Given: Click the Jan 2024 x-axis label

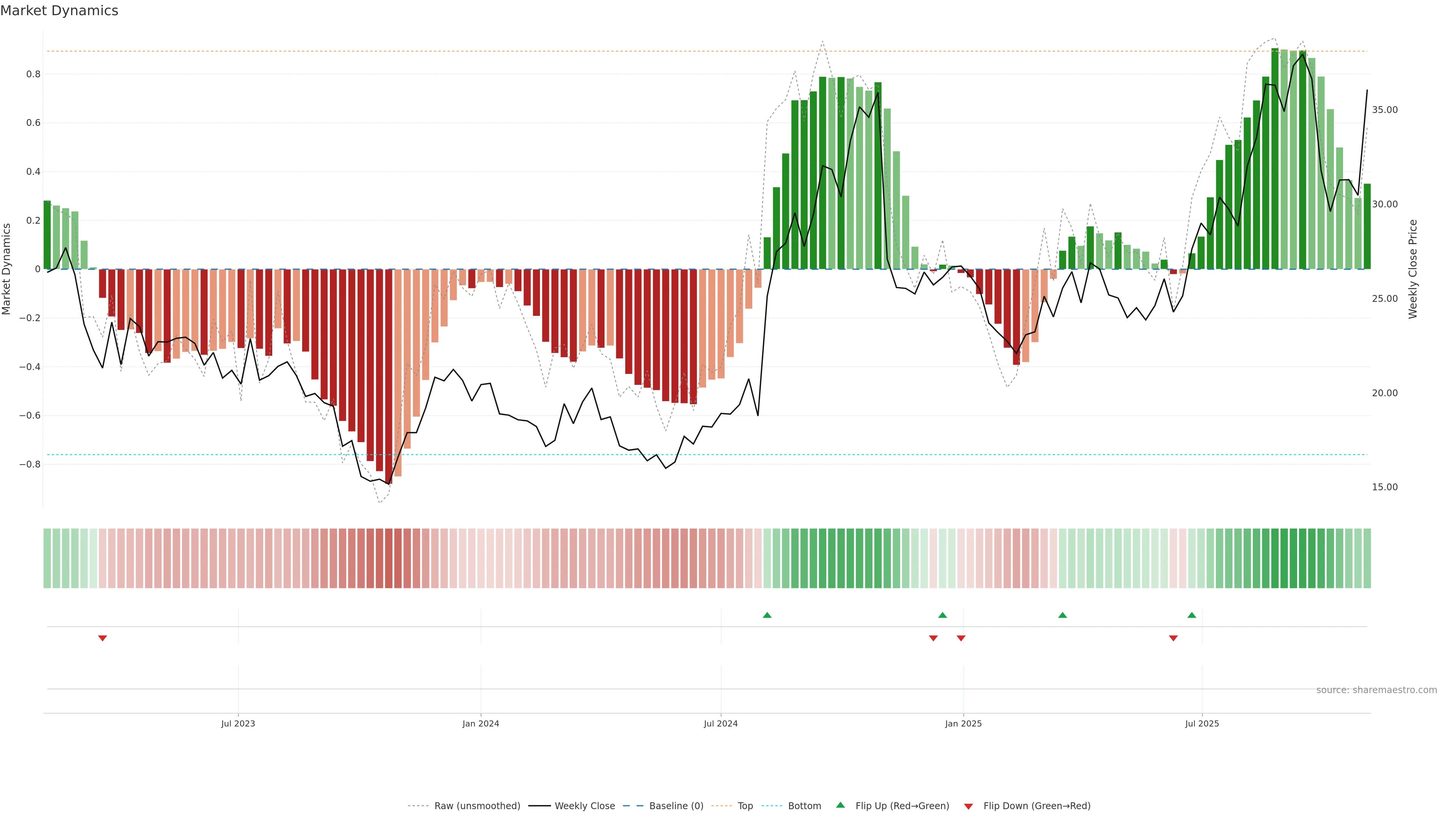Looking at the screenshot, I should (x=480, y=723).
